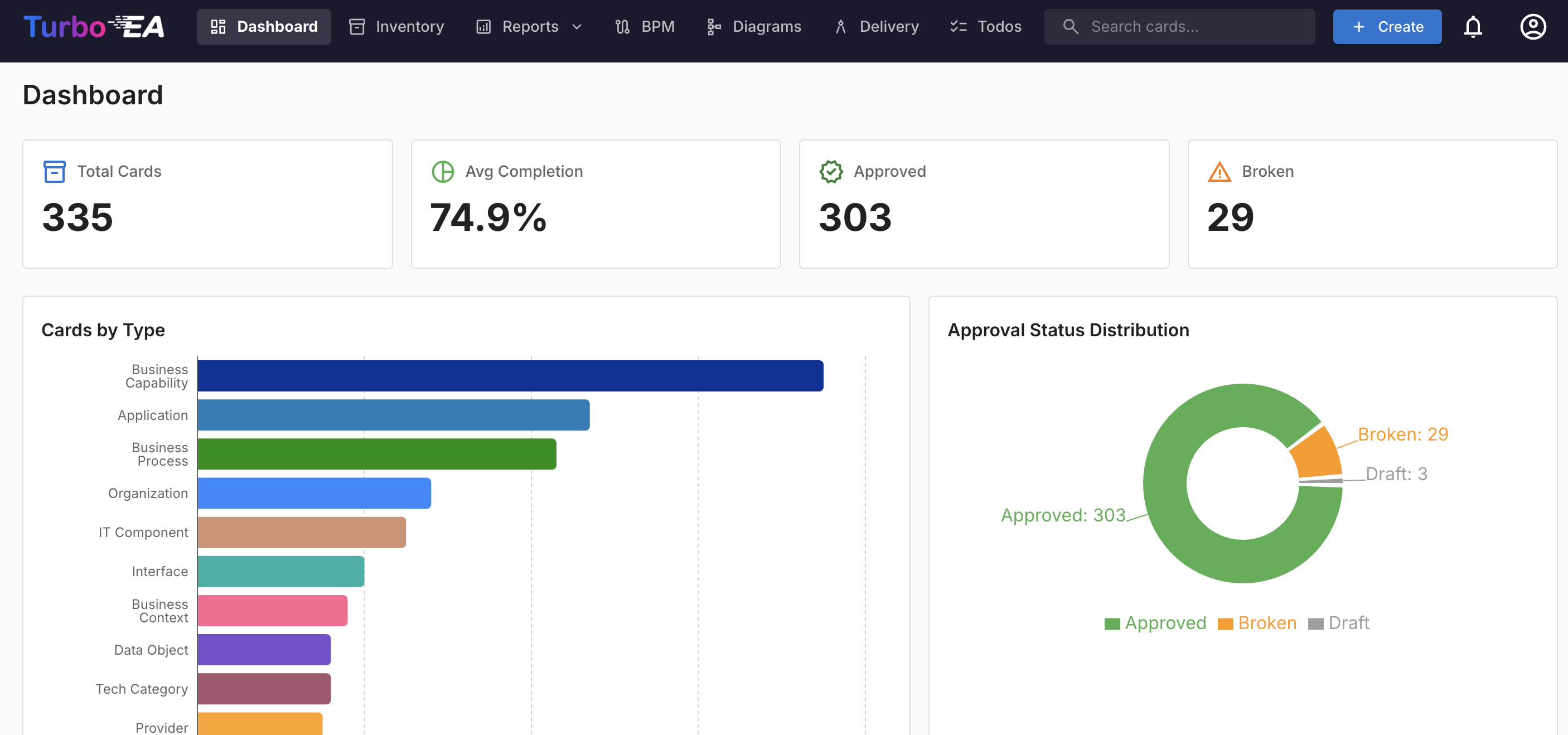Go to the Diagrams page
This screenshot has width=1568, height=735.
point(753,26)
